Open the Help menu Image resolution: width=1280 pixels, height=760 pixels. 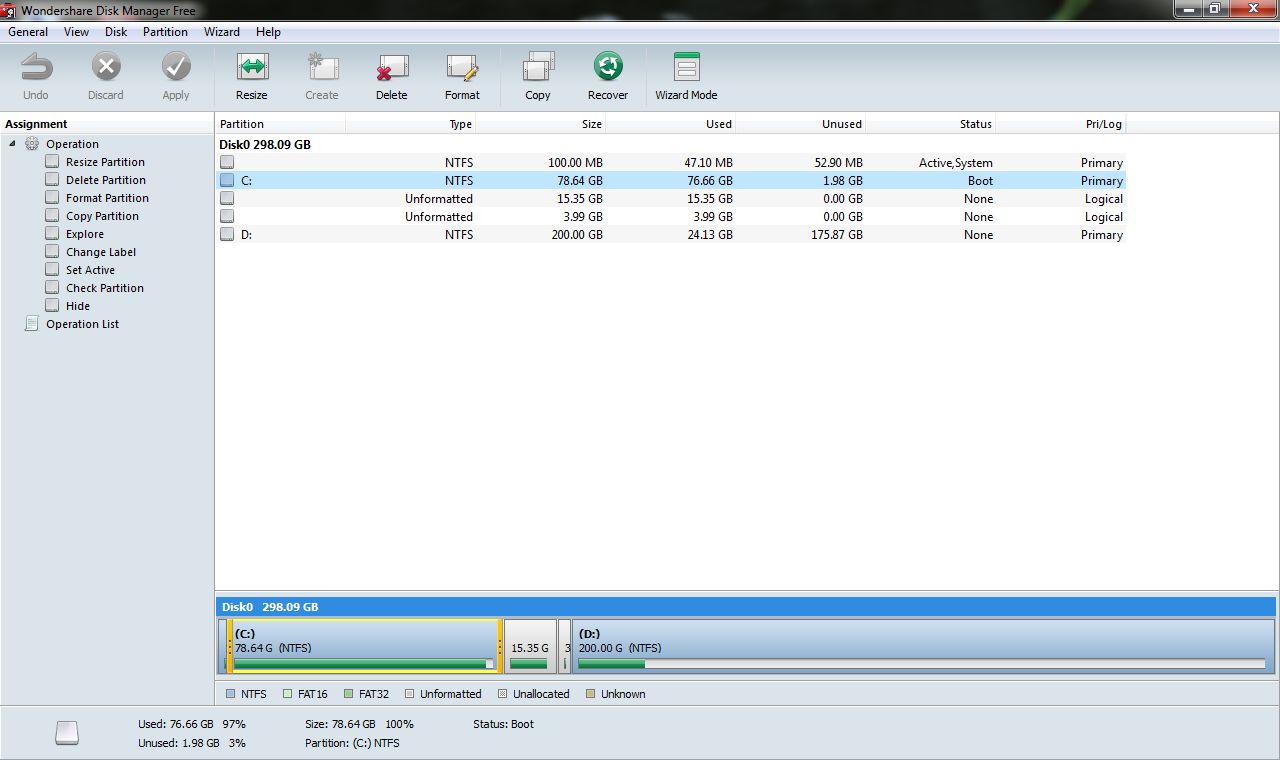click(268, 32)
